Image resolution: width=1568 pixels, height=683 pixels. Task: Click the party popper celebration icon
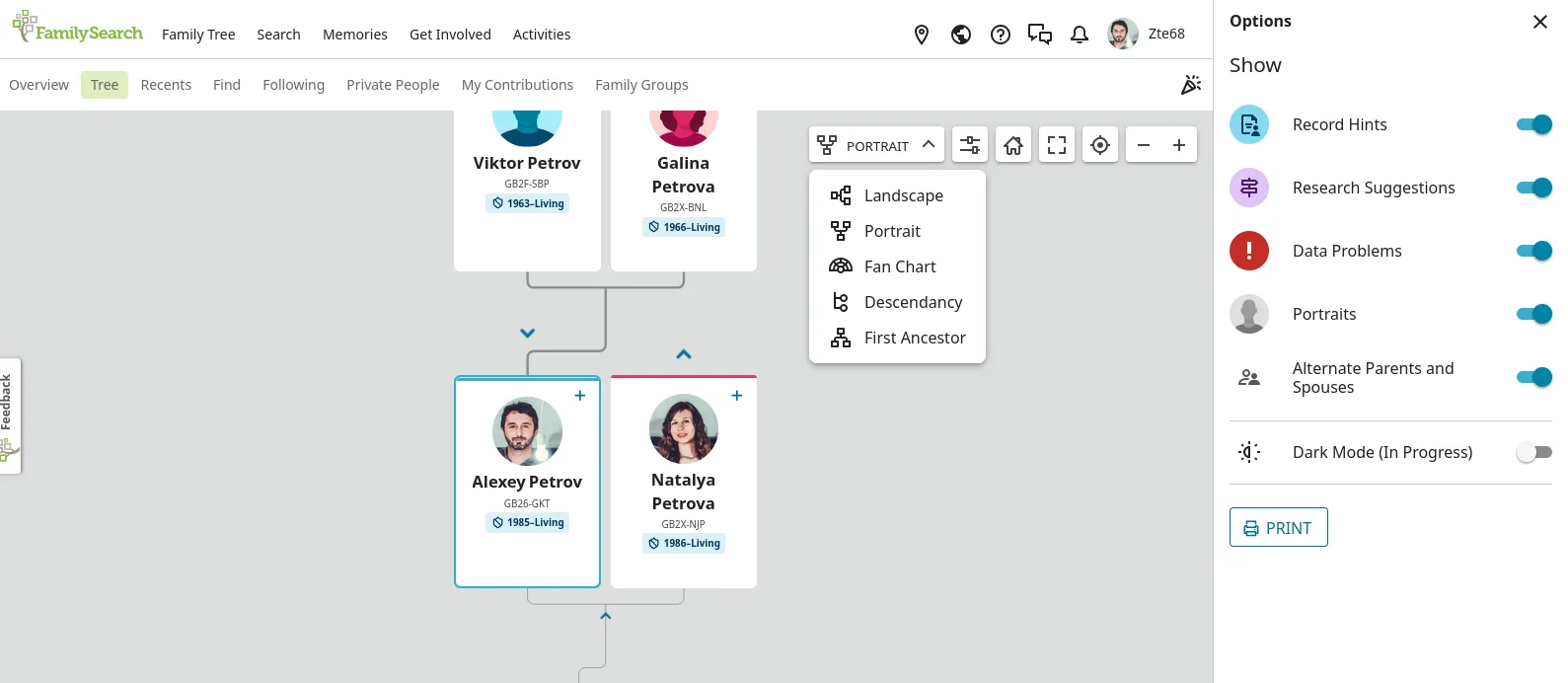(1191, 85)
